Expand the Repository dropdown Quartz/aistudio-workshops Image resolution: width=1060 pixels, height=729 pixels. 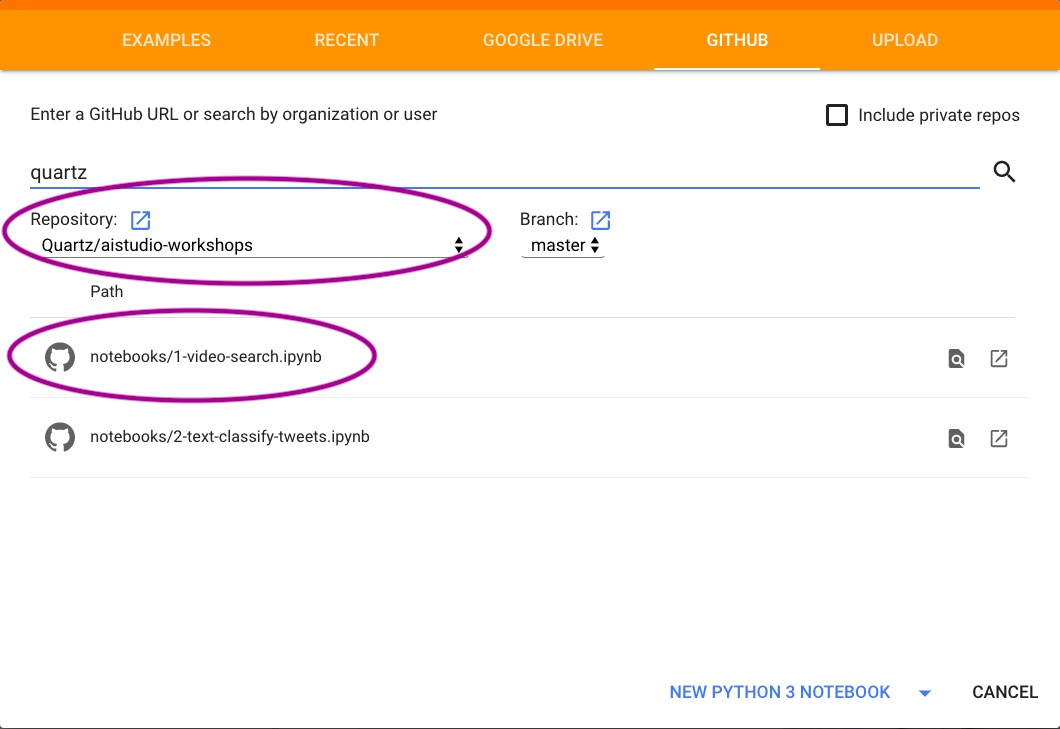249,245
